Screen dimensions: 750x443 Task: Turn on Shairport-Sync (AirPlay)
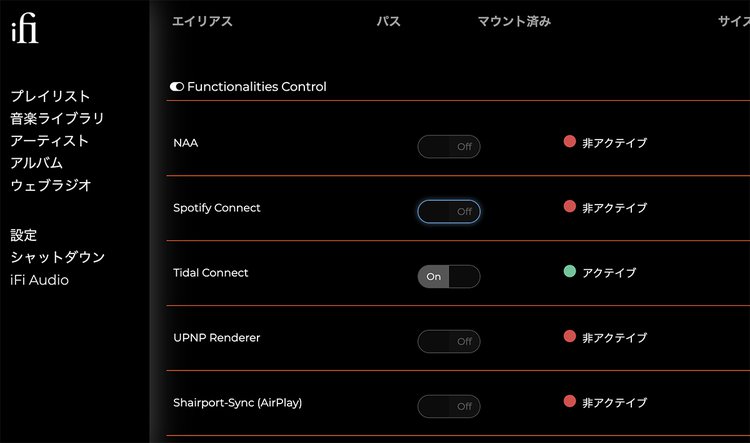pos(449,407)
